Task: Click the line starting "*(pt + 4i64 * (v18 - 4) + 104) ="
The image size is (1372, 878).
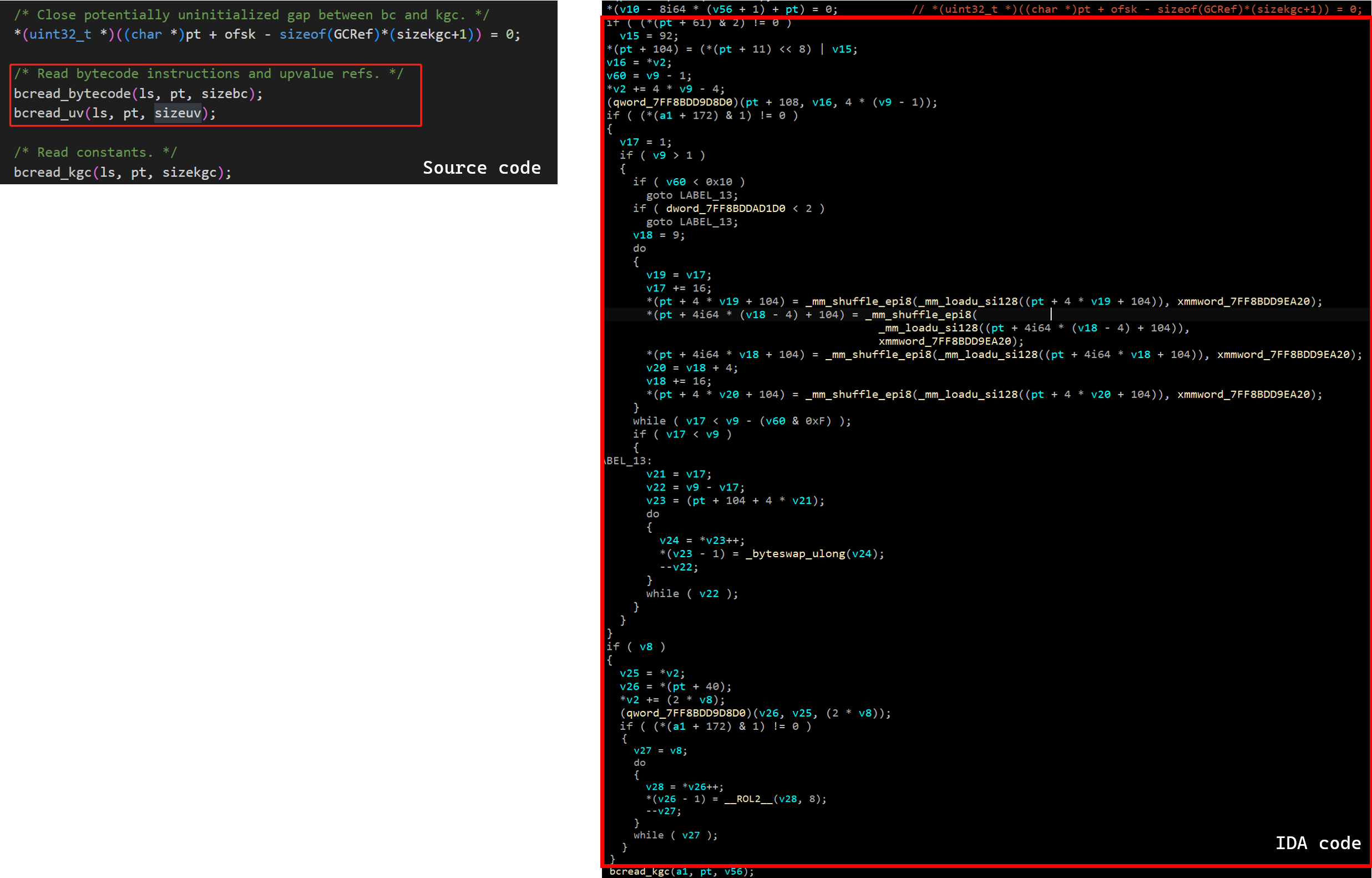Action: (x=812, y=315)
